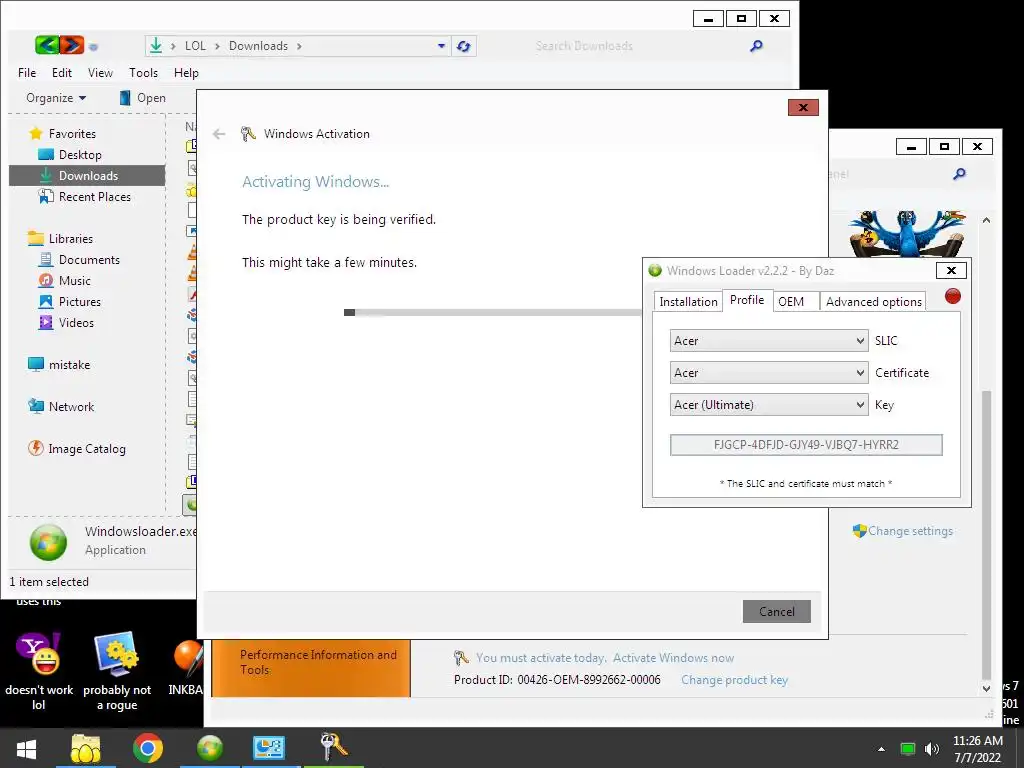
Task: Click the chevron after Downloads in address bar
Action: coord(299,46)
